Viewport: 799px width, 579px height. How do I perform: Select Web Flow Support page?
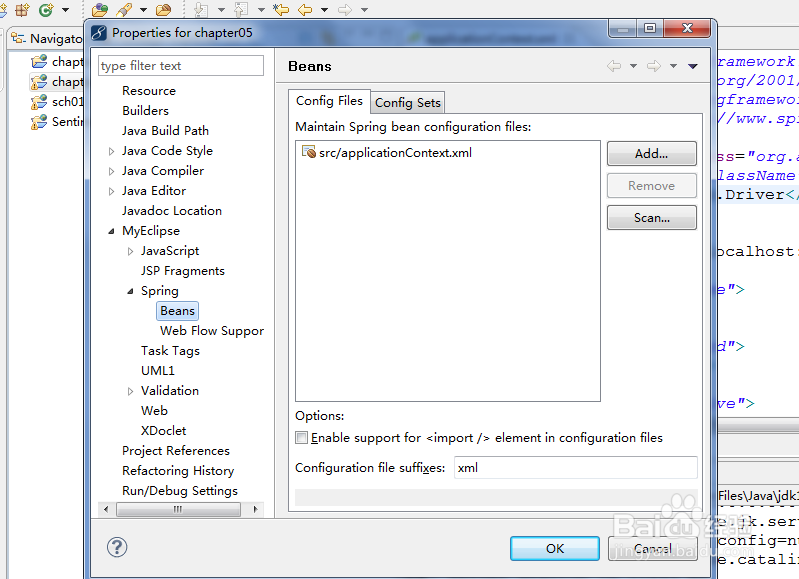(x=211, y=331)
